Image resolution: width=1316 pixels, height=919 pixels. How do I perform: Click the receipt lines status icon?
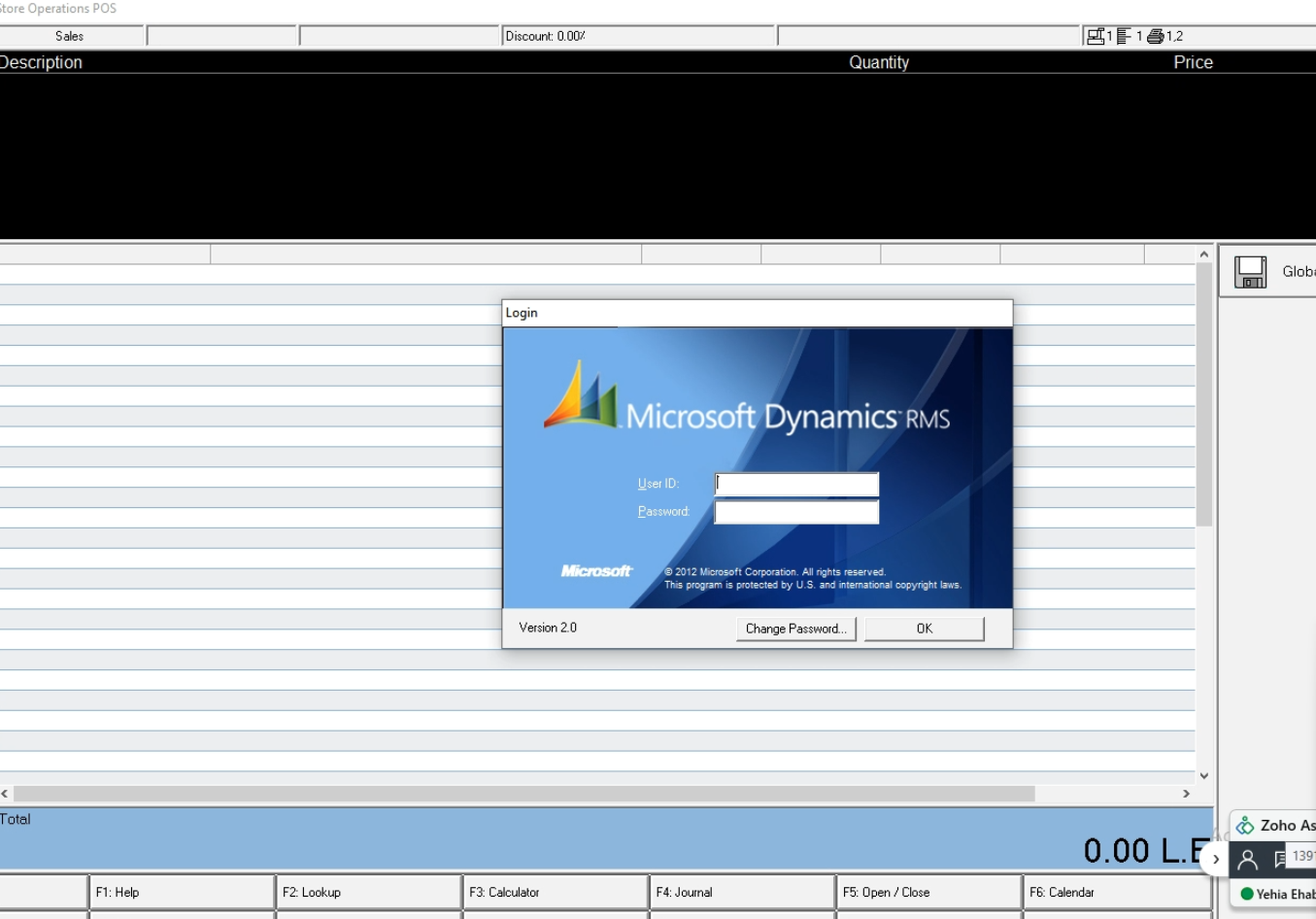pyautogui.click(x=1124, y=36)
